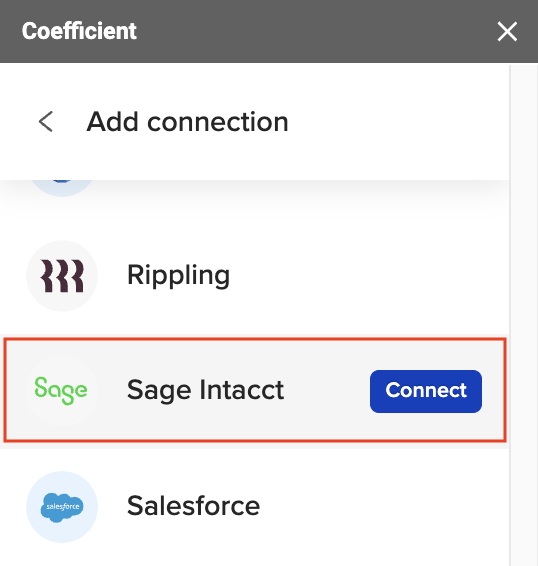Choose the Salesforce connection name
Viewport: 538px width, 566px height.
click(193, 506)
